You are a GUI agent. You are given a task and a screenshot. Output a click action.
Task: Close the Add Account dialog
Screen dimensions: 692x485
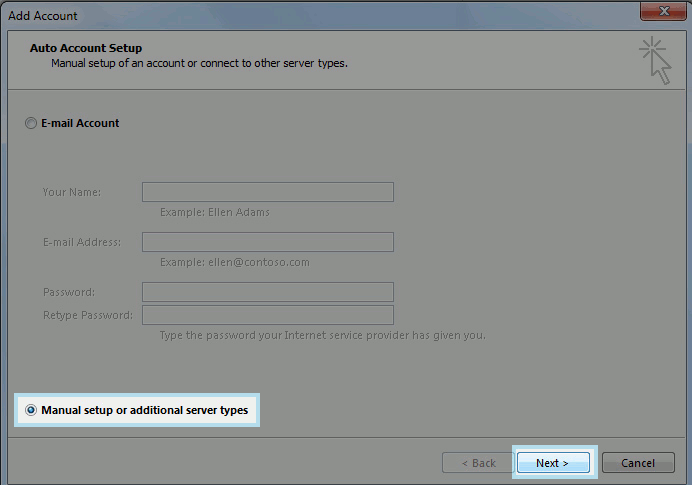[664, 11]
